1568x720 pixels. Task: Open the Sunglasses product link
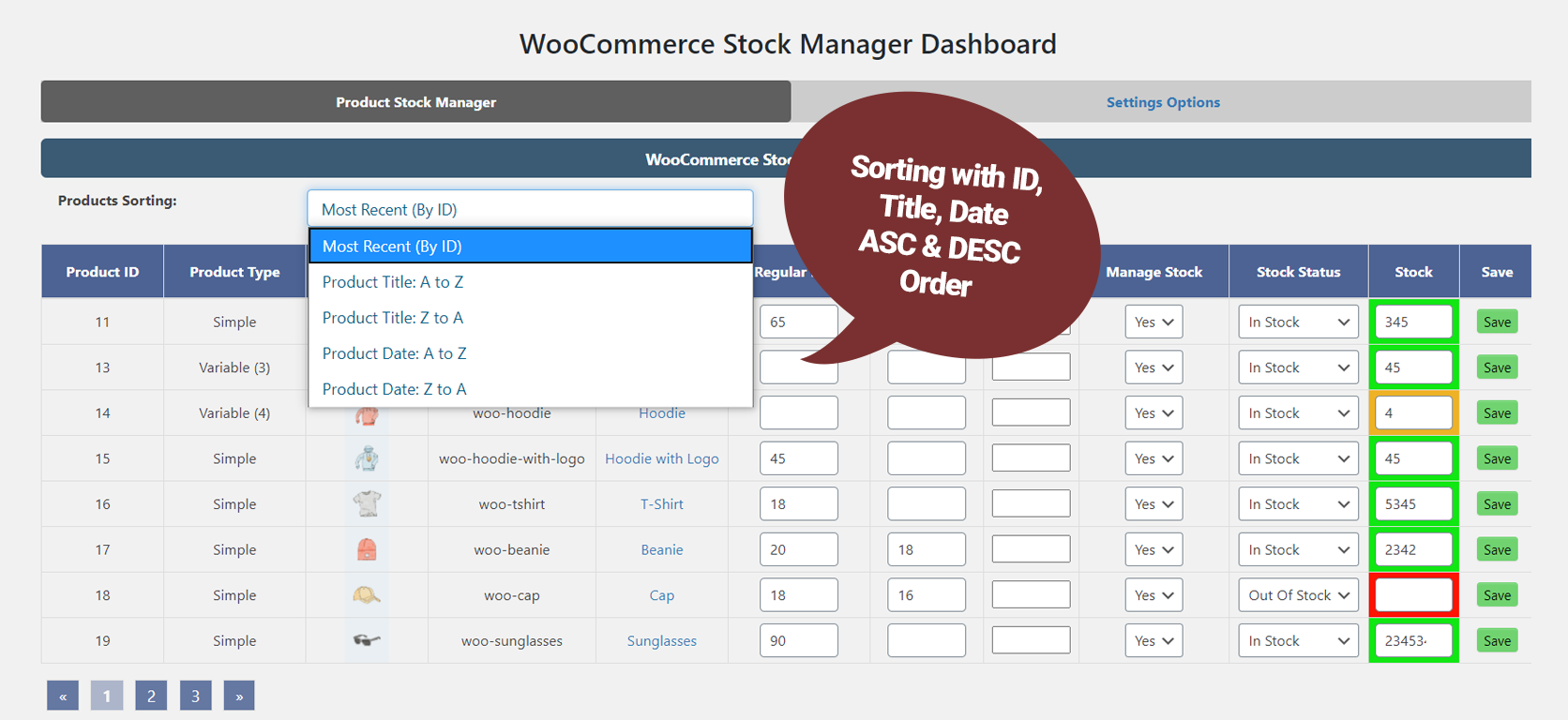662,640
